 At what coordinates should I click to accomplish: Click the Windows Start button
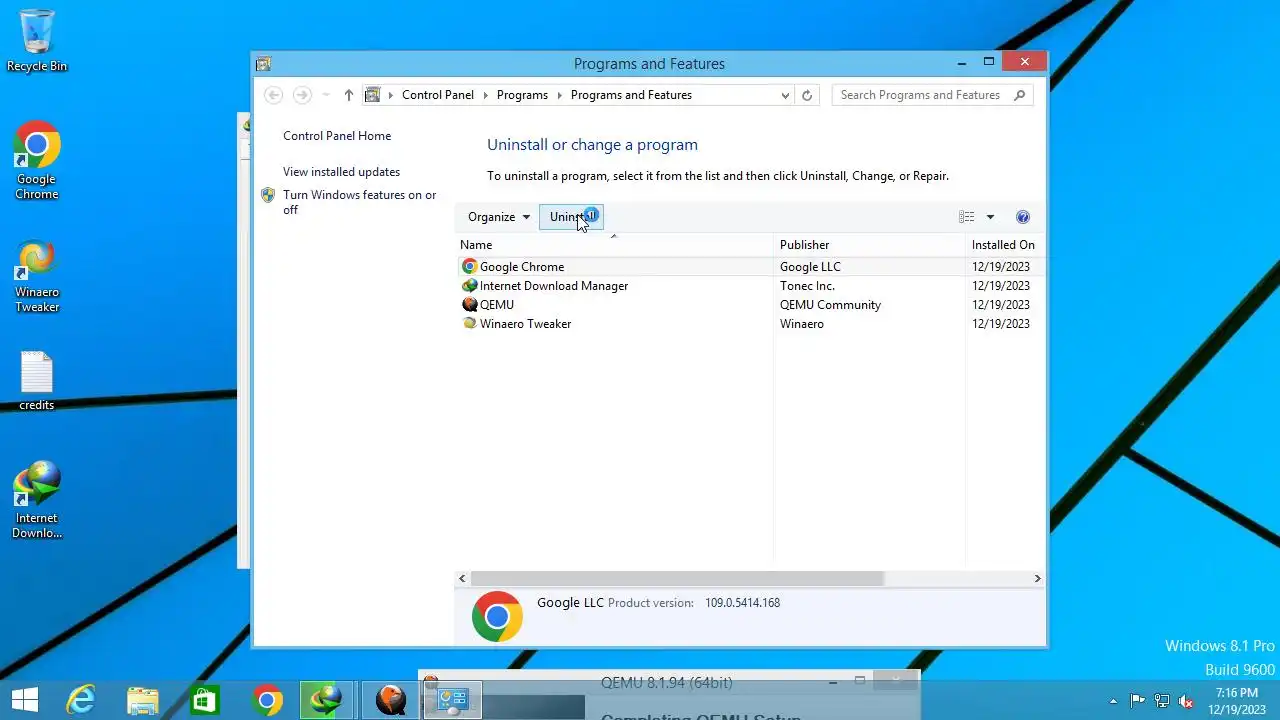click(x=24, y=700)
